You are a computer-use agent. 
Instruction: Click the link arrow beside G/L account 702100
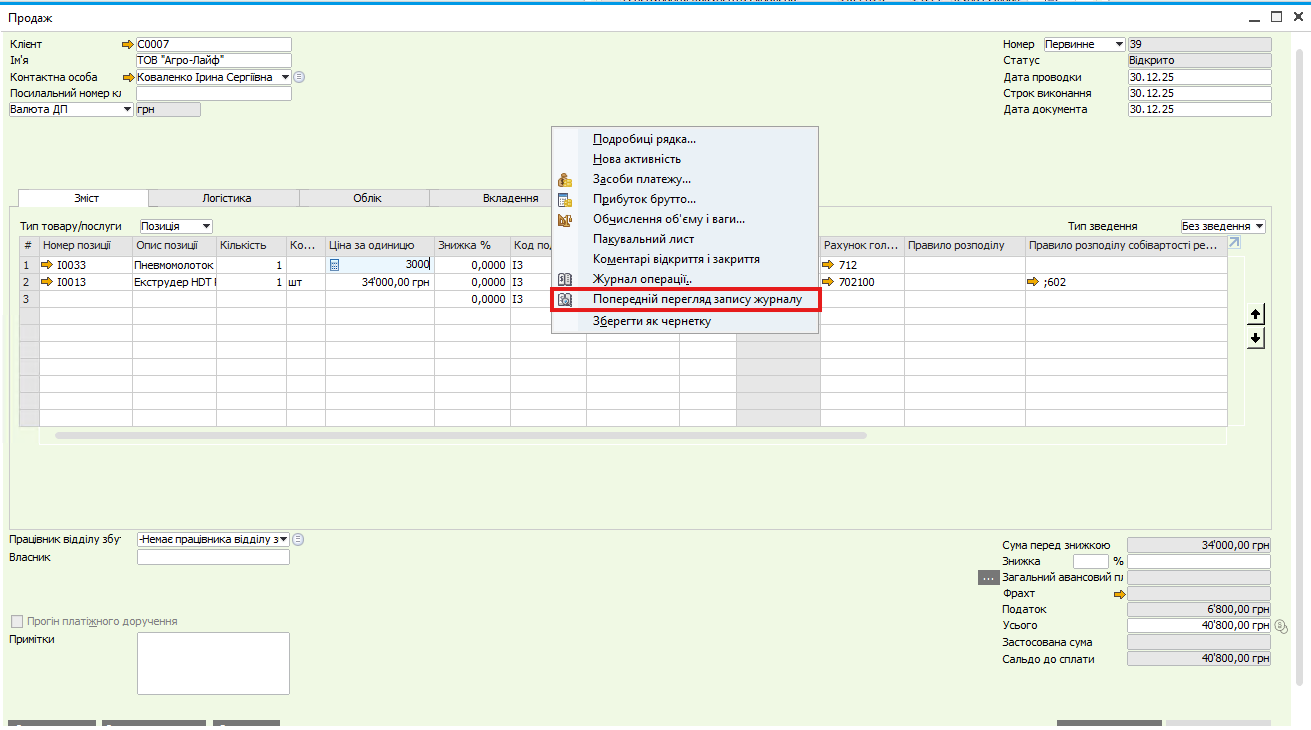[828, 282]
